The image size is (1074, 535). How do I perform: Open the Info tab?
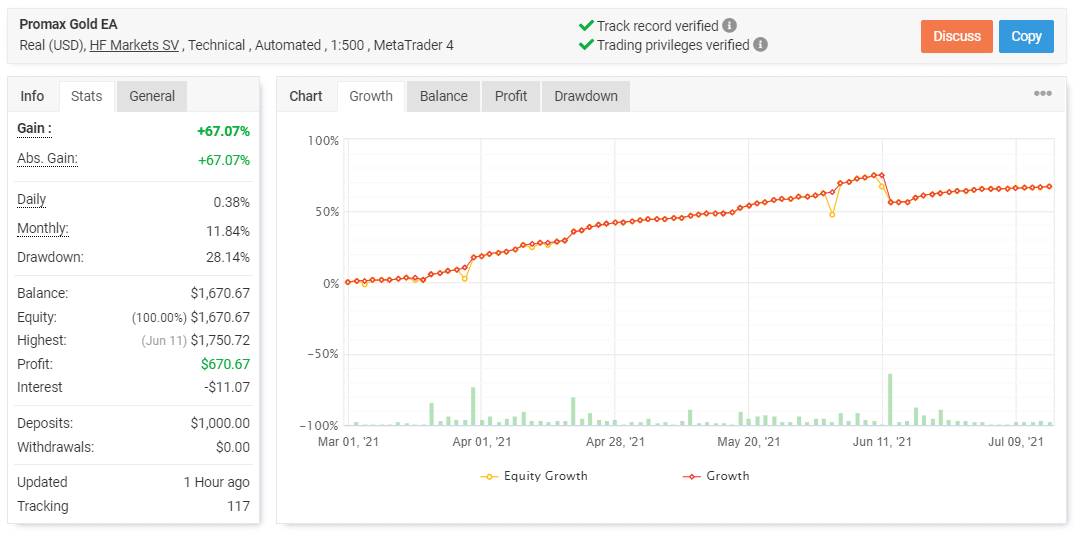32,96
